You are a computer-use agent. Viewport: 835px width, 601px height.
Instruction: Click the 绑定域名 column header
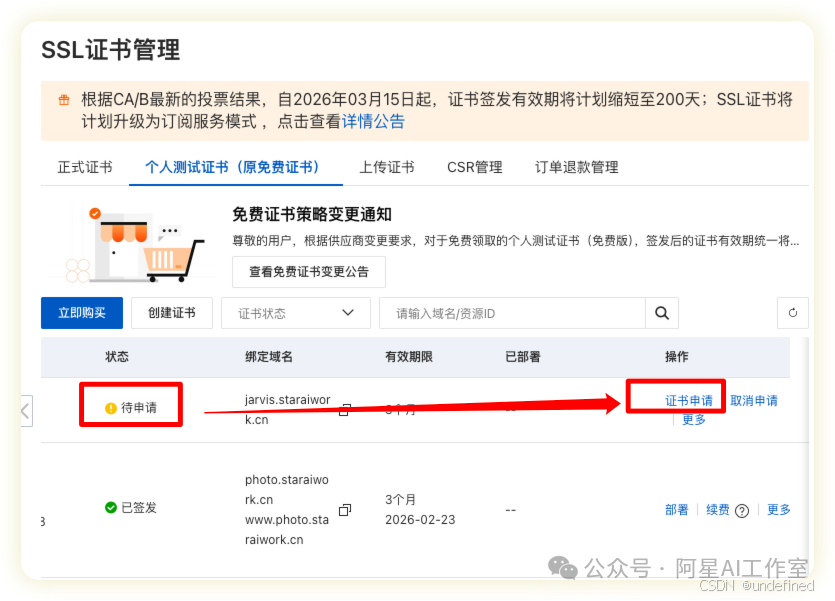[x=269, y=357]
